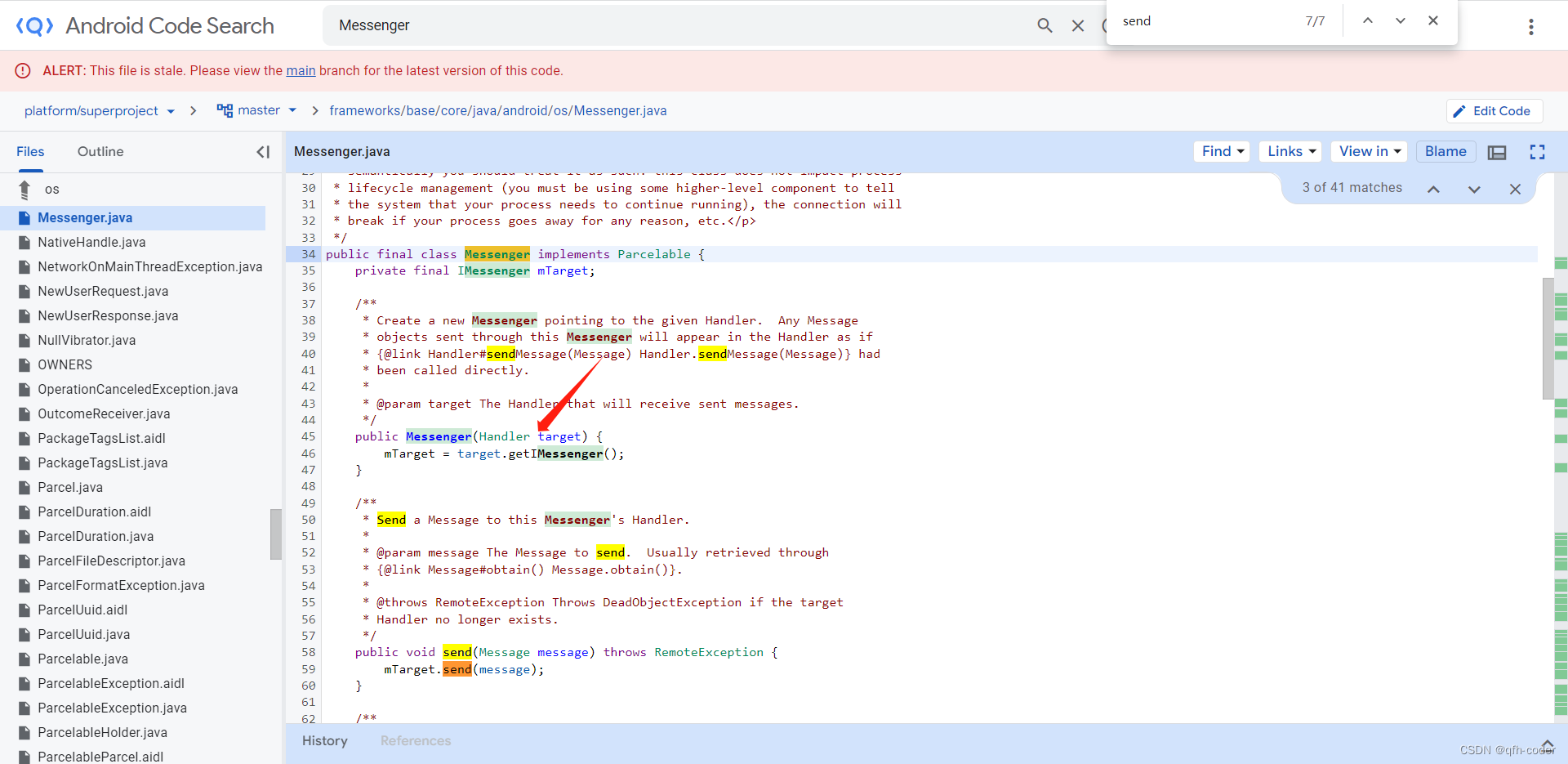The height and width of the screenshot is (764, 1568).
Task: Close the 41 matches find panel
Action: 1515,189
